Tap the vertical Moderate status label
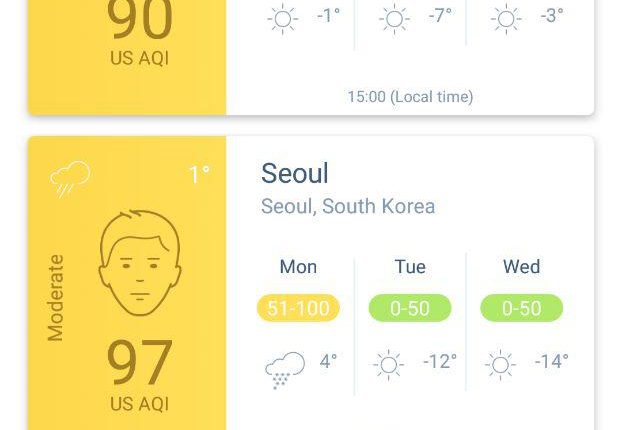622x430 pixels. 55,298
